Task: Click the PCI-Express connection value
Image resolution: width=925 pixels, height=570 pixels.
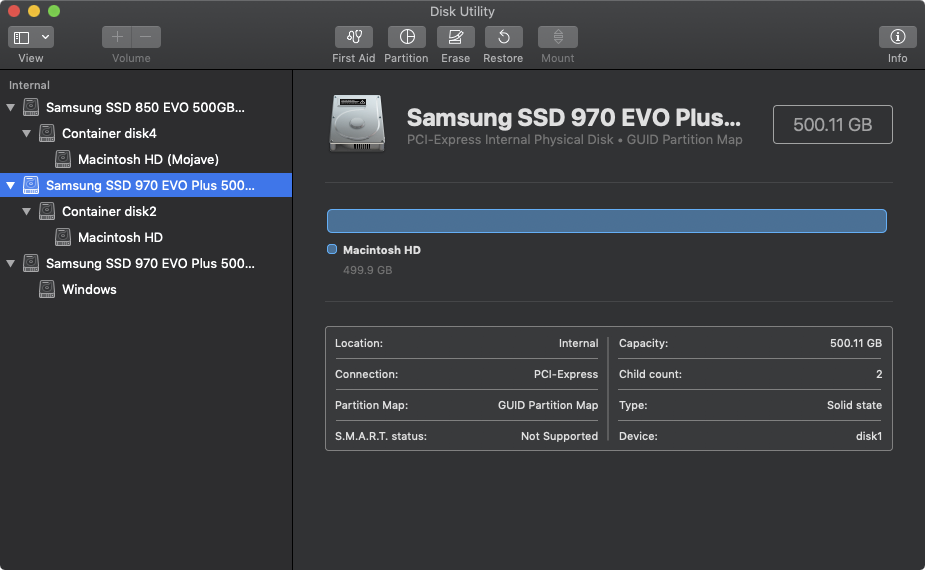Action: [566, 374]
